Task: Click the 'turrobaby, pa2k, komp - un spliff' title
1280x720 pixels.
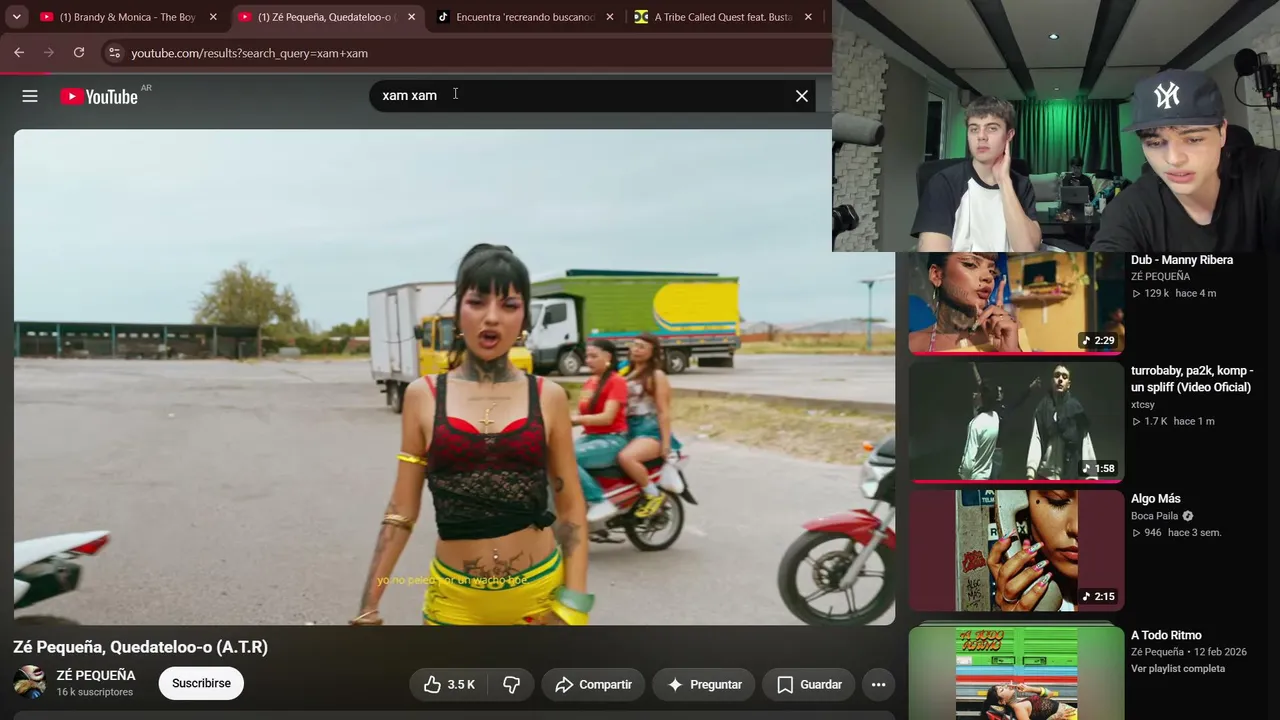Action: pos(1192,379)
